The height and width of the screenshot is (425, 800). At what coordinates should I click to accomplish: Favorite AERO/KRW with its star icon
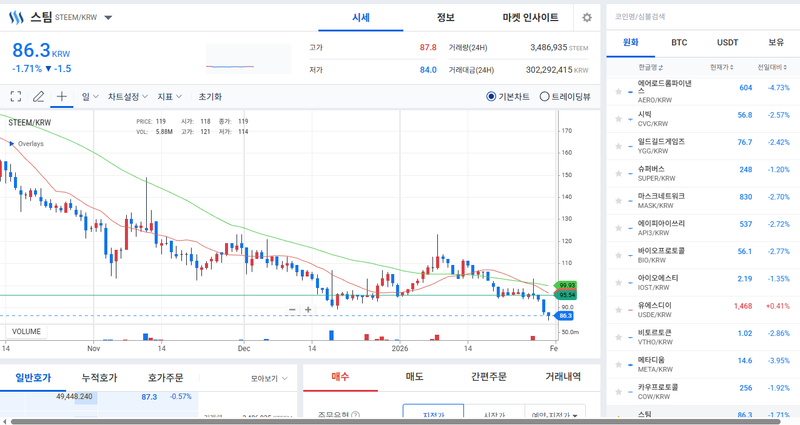click(619, 88)
